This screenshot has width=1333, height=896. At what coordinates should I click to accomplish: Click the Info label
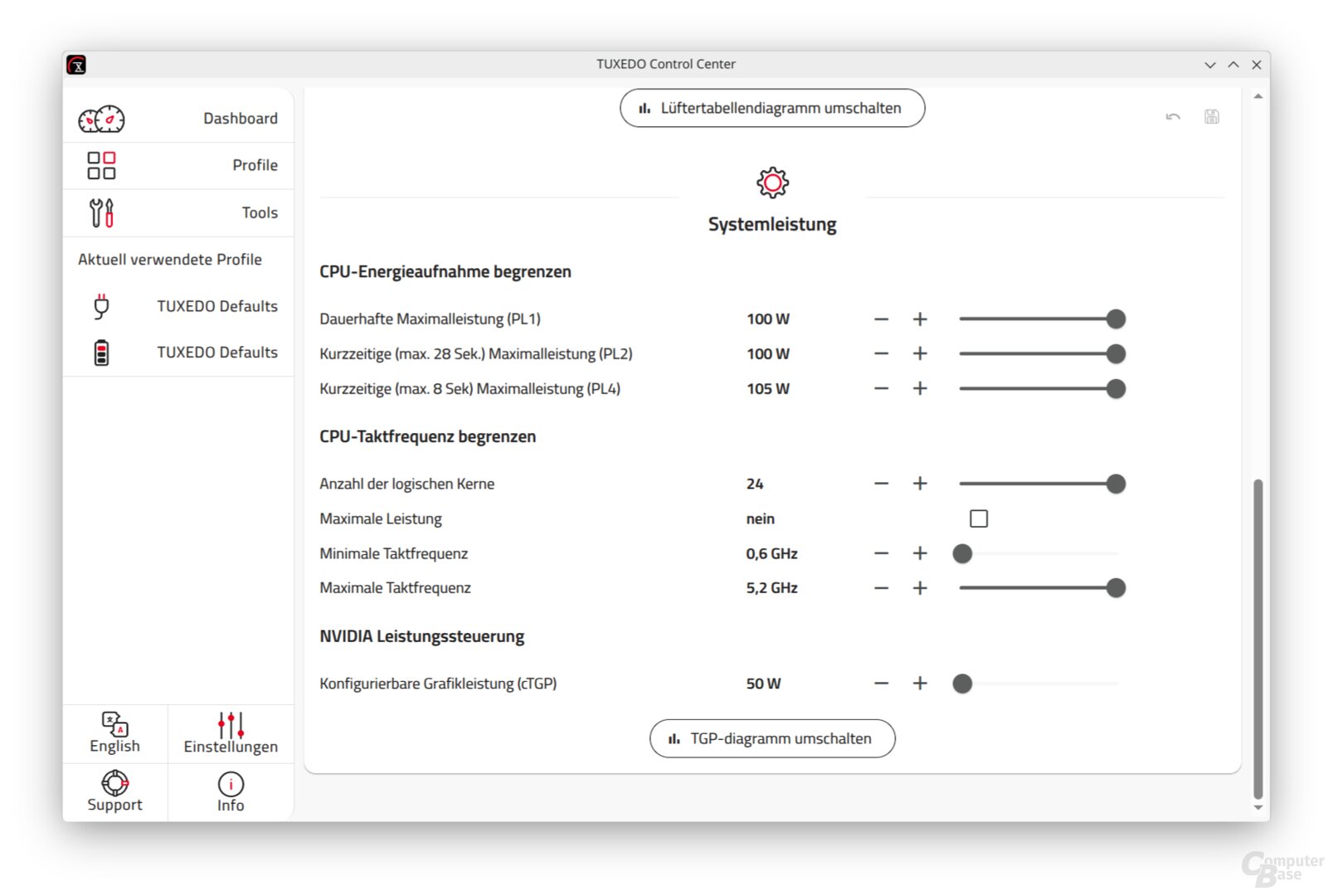231,806
